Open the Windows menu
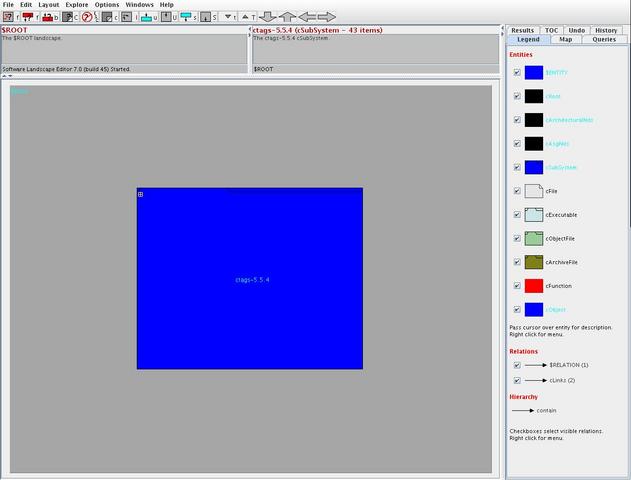This screenshot has height=480, width=631. (x=139, y=5)
